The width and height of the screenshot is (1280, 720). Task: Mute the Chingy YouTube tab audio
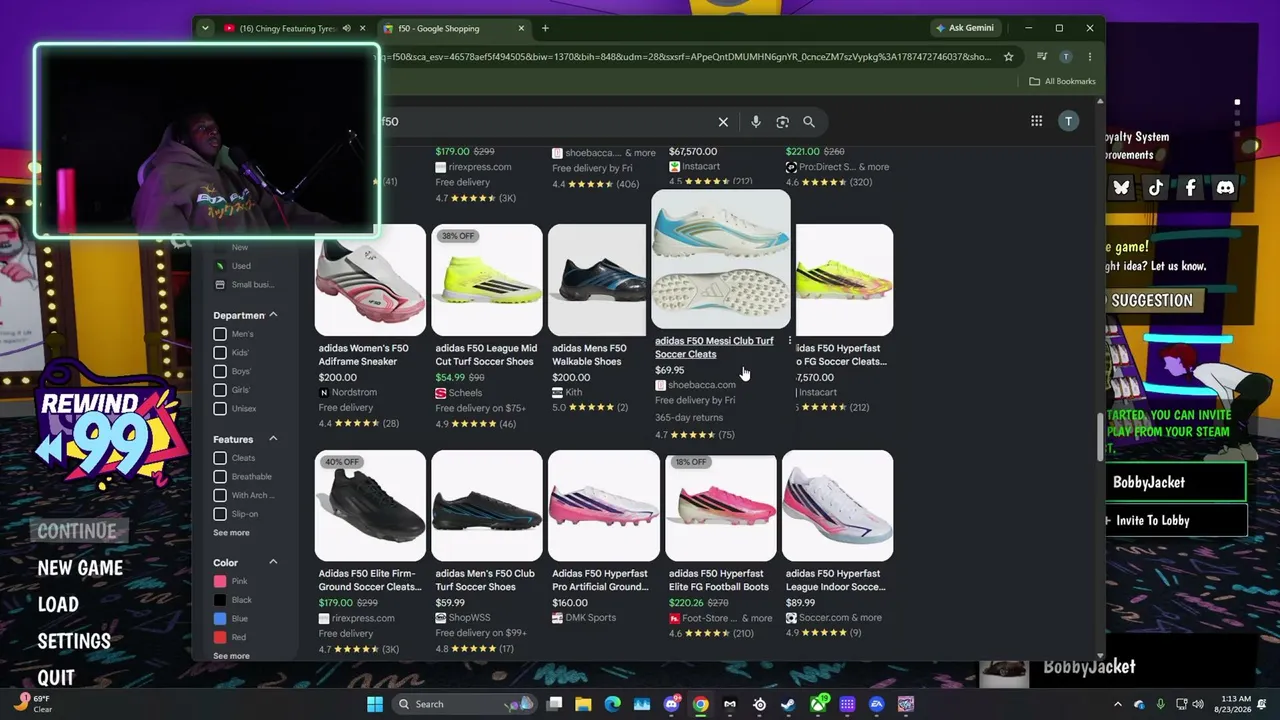pos(346,28)
